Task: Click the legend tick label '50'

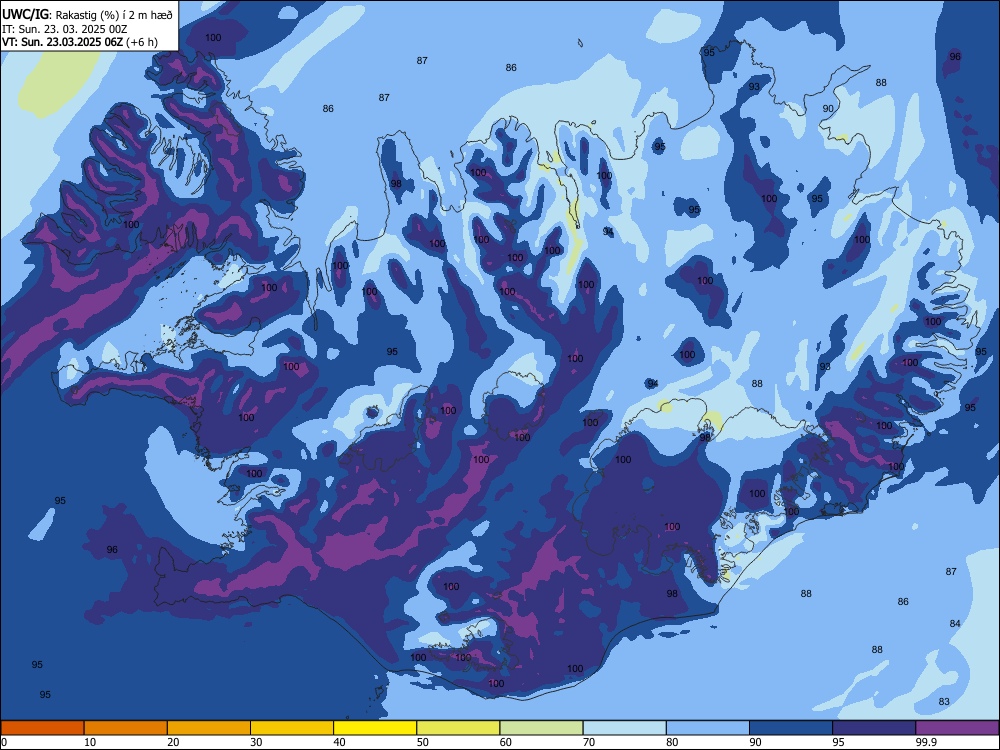Action: tap(422, 742)
